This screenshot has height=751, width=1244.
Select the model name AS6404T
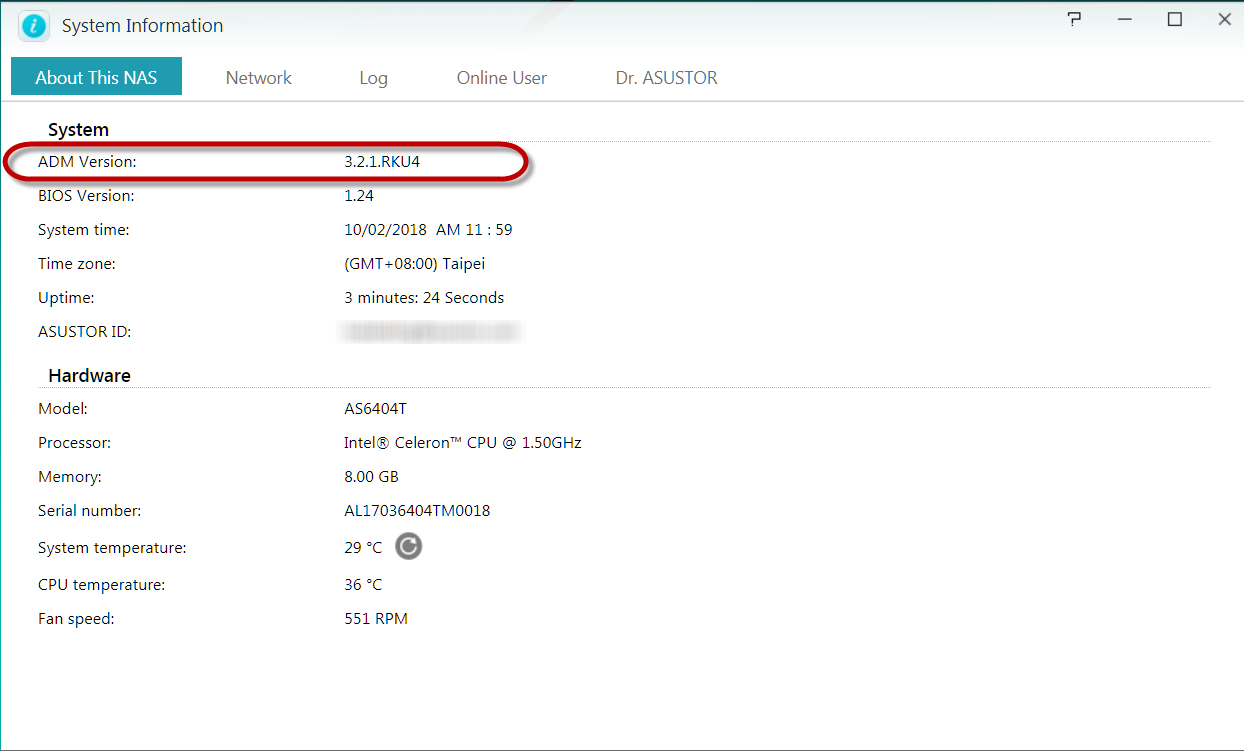375,409
